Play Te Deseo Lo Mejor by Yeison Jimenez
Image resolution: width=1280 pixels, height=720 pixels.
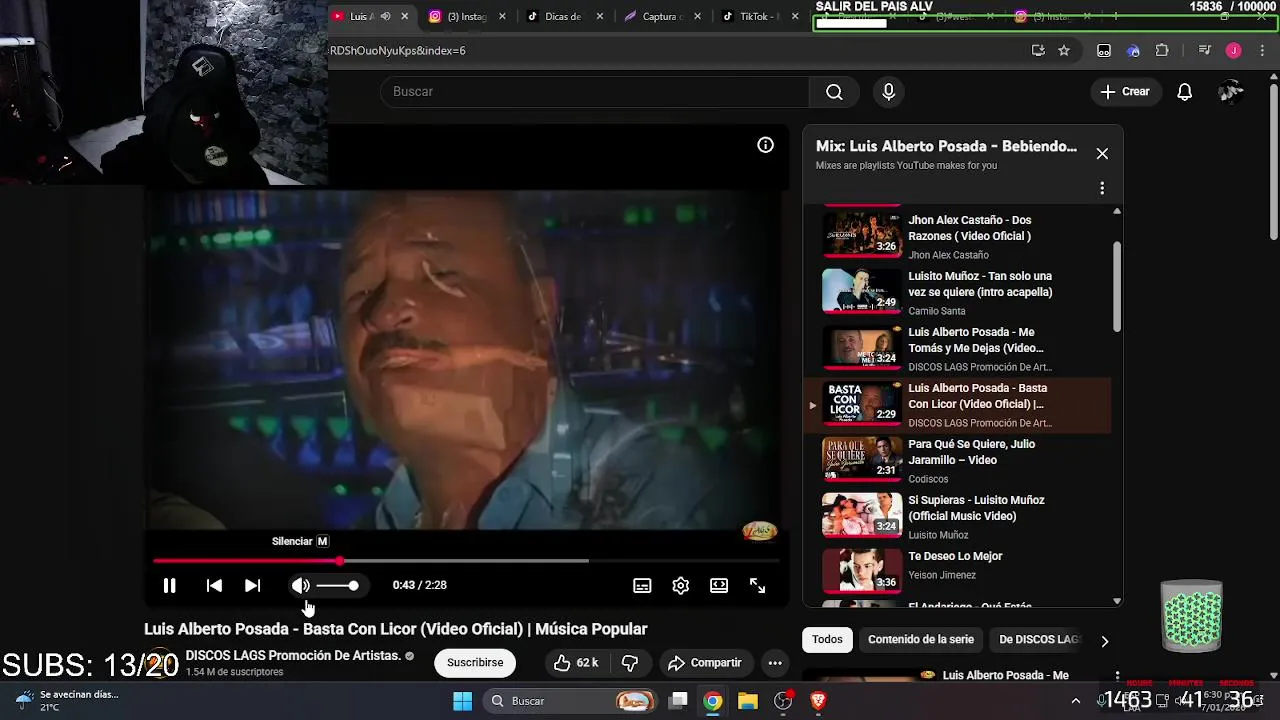(958, 572)
